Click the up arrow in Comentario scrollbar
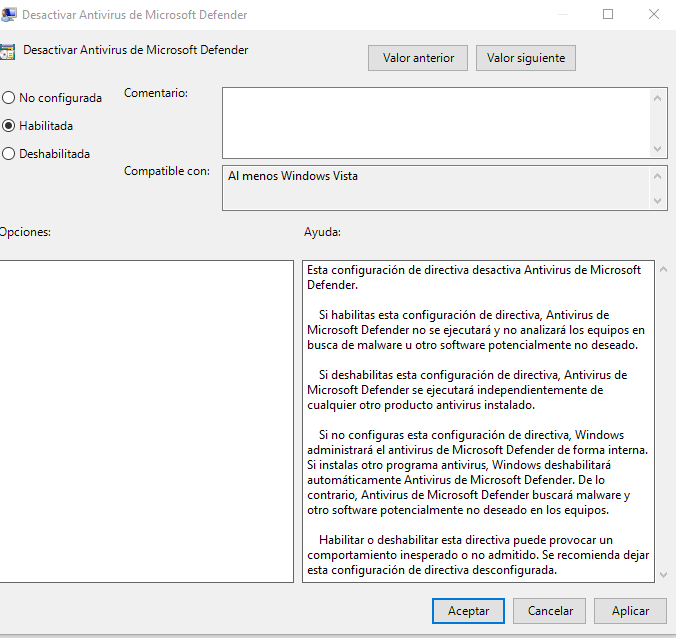The height and width of the screenshot is (638, 676). [x=658, y=98]
